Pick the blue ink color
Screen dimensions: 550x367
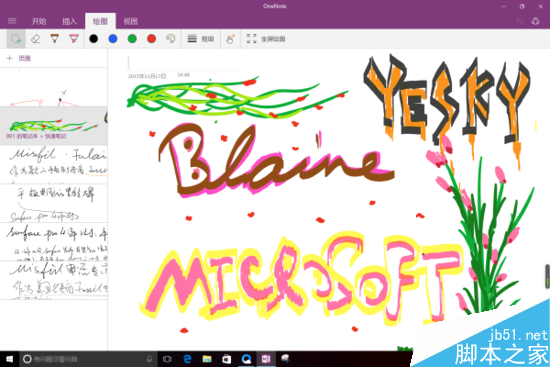[x=113, y=39]
